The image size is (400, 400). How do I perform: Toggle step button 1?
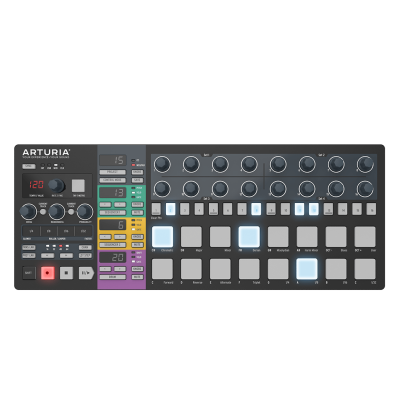156,209
